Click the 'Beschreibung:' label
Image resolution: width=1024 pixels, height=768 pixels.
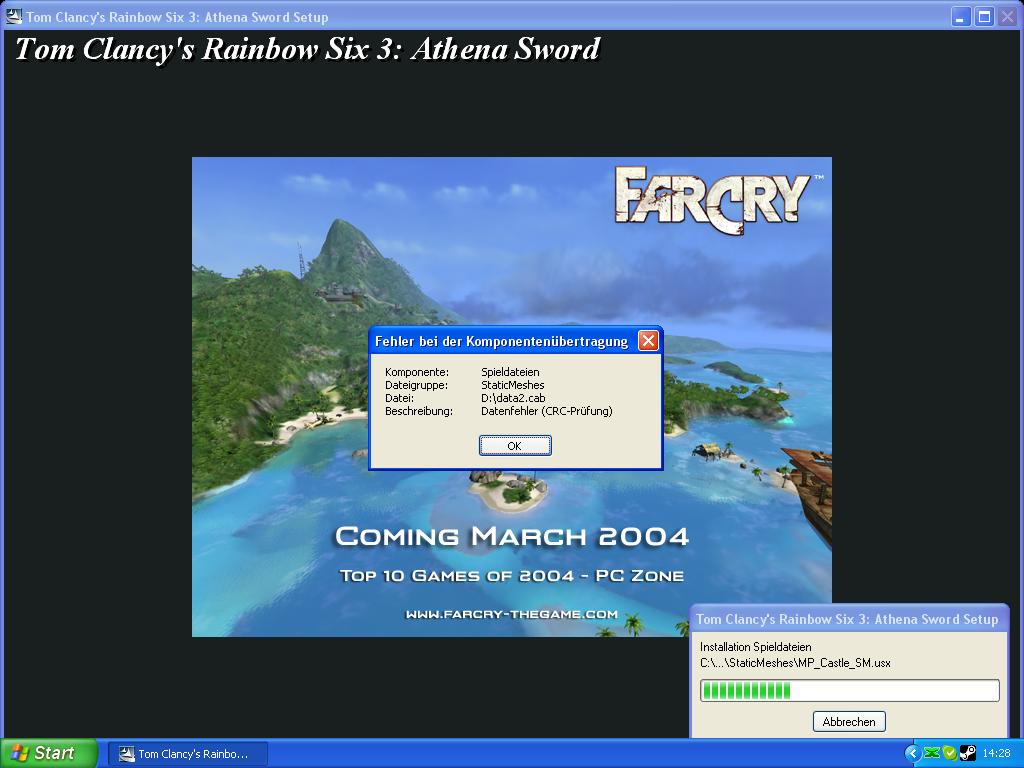[419, 411]
